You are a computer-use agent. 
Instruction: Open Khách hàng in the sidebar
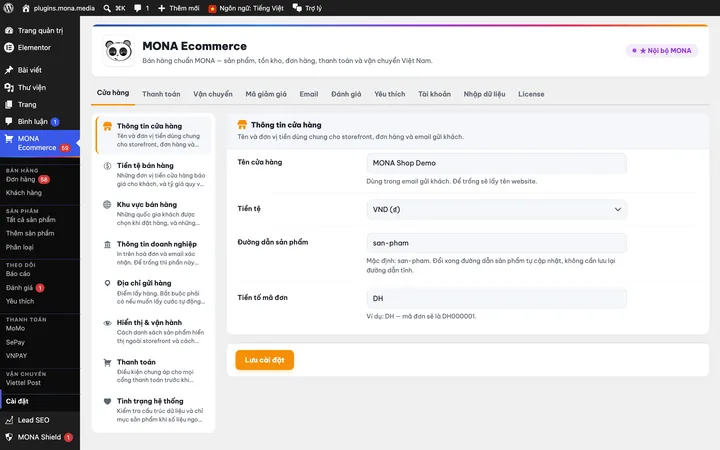[24, 193]
